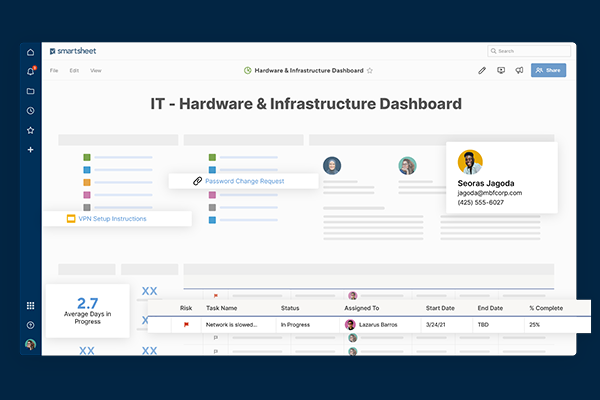Open the Notifications bell icon
The image size is (600, 400).
tap(31, 71)
